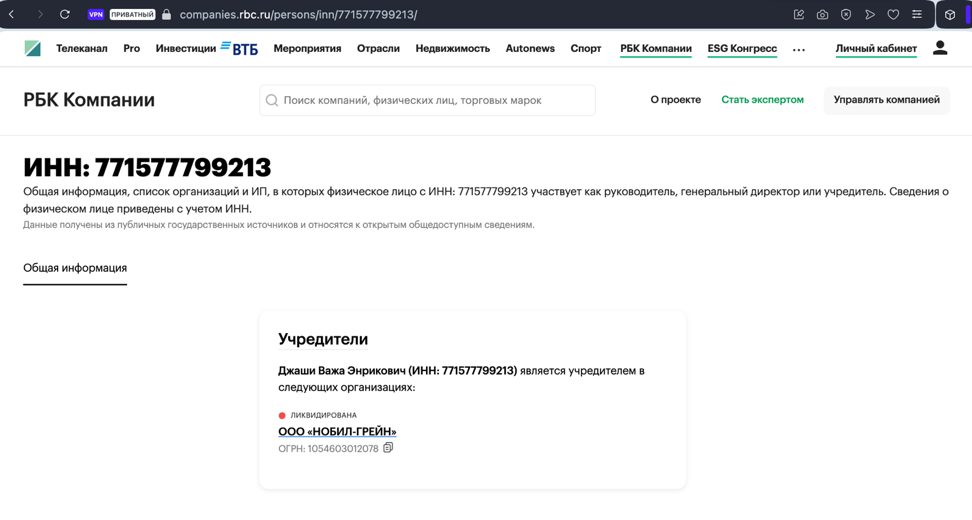This screenshot has height=520, width=972.
Task: Toggle the VPN badge in address bar
Action: 96,14
